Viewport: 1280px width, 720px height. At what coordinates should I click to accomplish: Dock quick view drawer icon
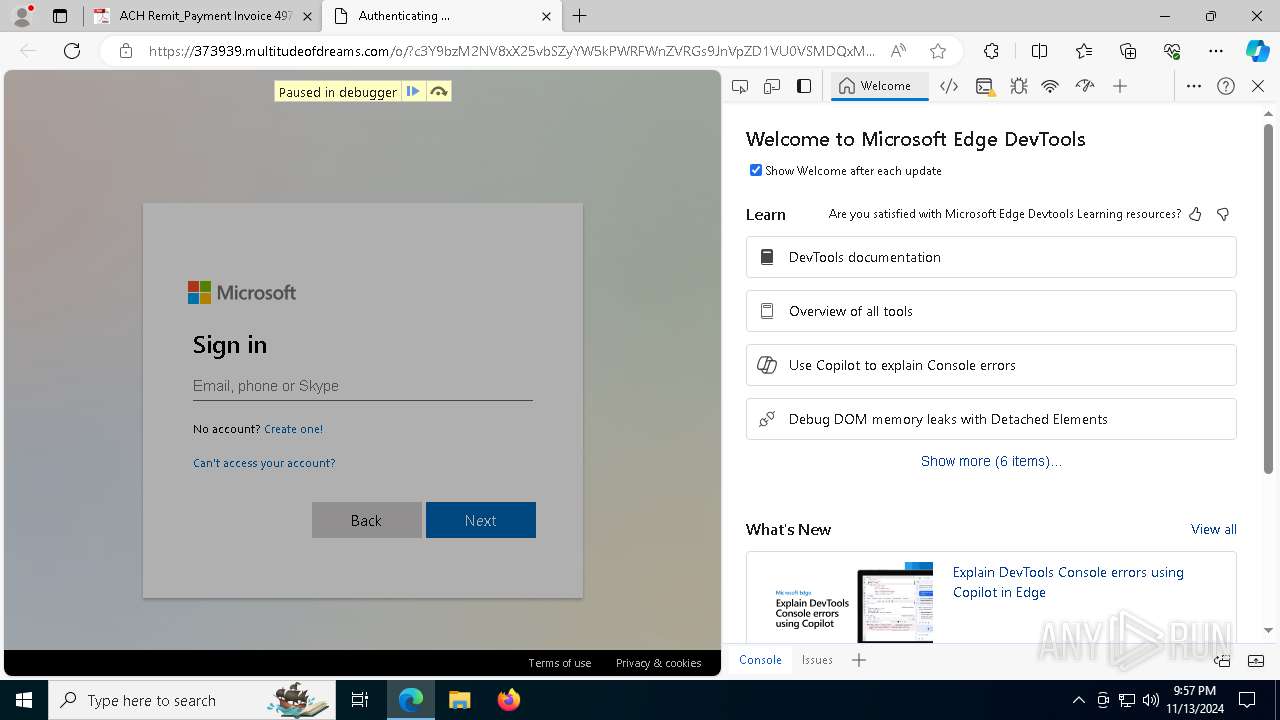coord(1222,660)
